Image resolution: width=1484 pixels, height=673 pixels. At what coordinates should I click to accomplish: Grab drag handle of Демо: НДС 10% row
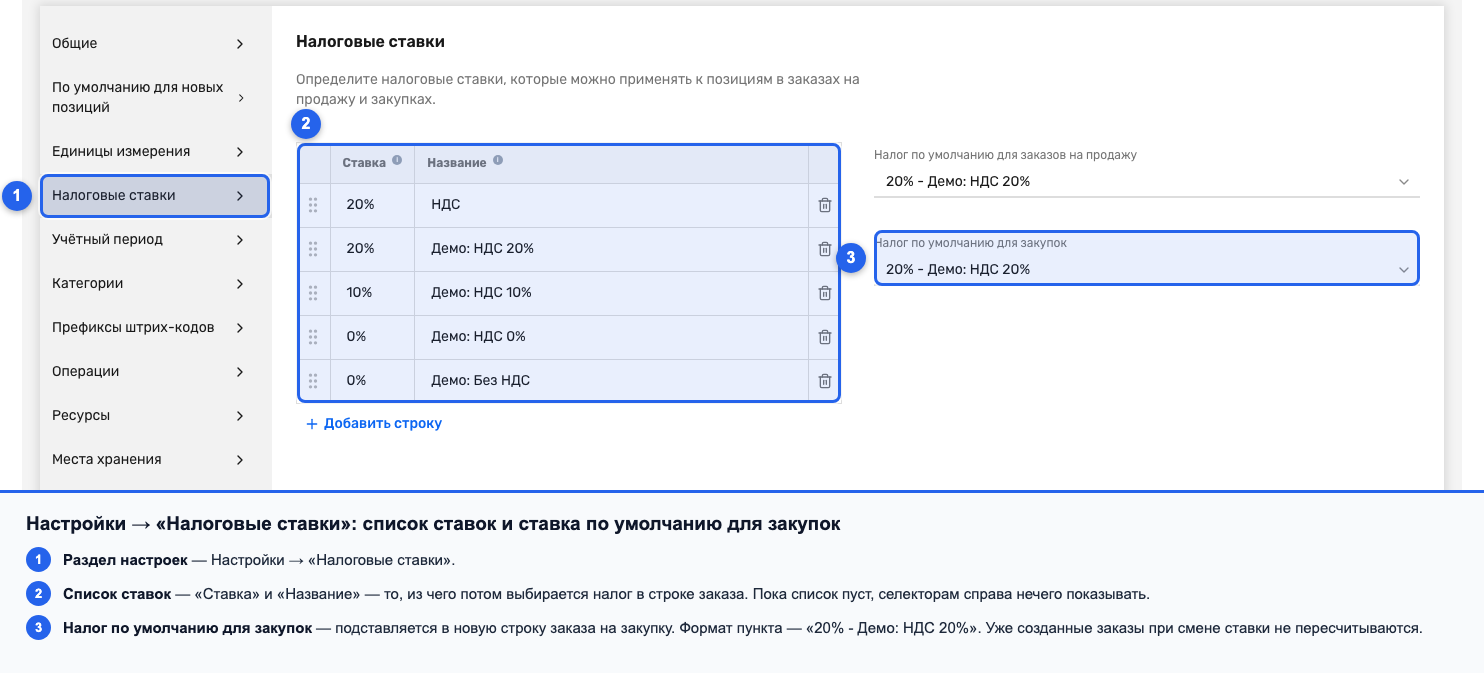click(313, 293)
